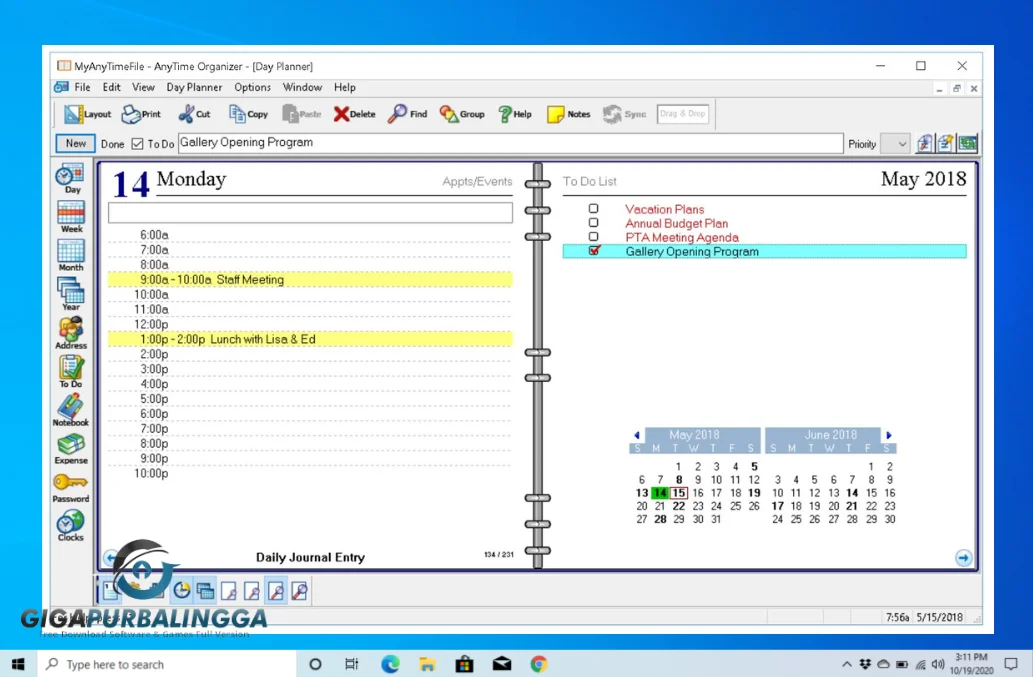
Task: Uncheck Gallery Opening Program in the list
Action: coord(594,250)
